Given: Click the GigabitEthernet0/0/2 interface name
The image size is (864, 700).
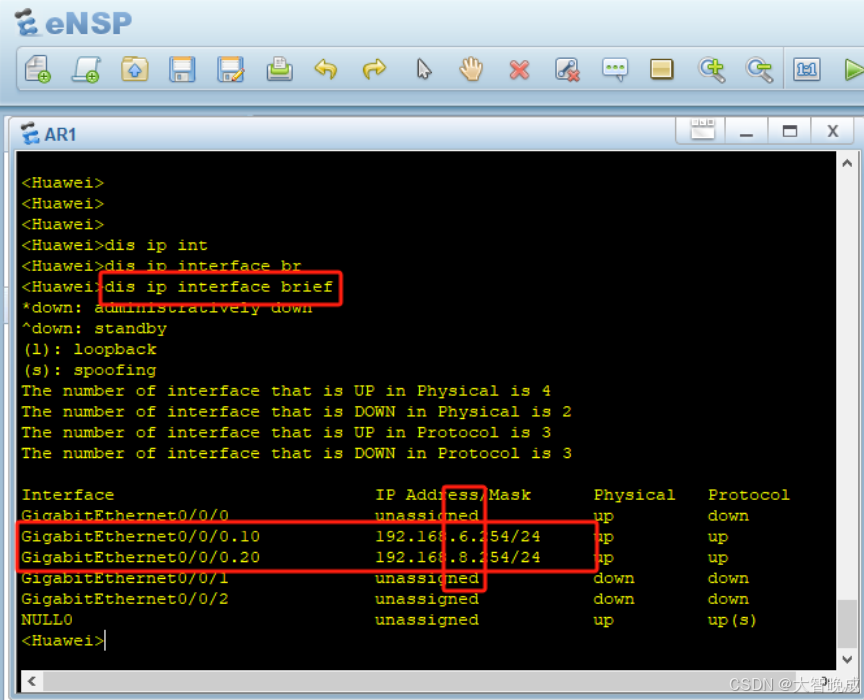Looking at the screenshot, I should tap(125, 599).
